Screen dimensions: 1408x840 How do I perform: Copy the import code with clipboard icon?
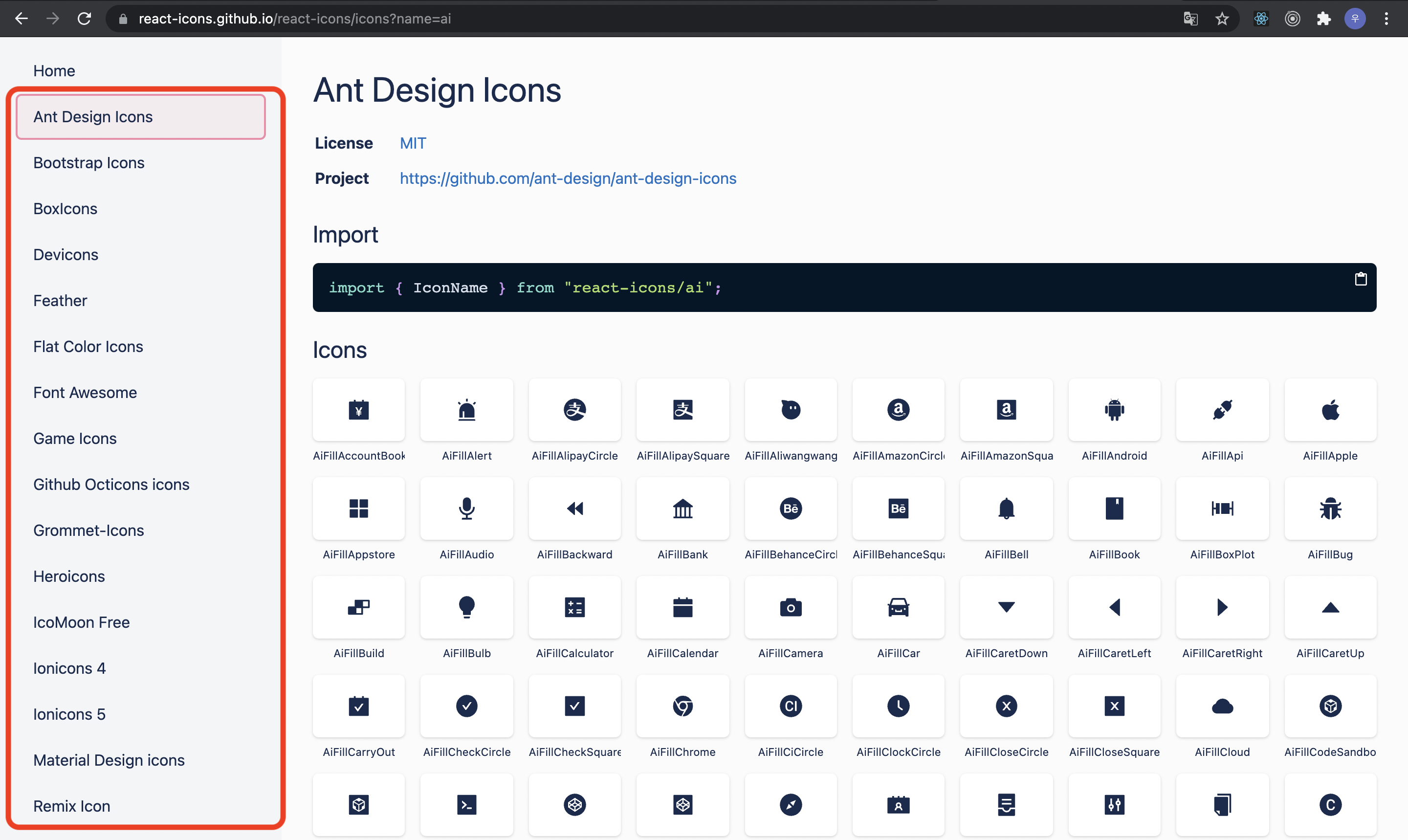[1361, 279]
